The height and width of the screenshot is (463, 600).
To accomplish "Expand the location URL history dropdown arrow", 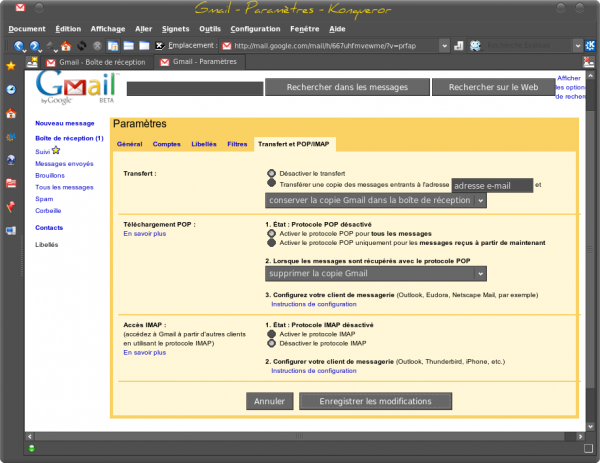I will pos(444,46).
